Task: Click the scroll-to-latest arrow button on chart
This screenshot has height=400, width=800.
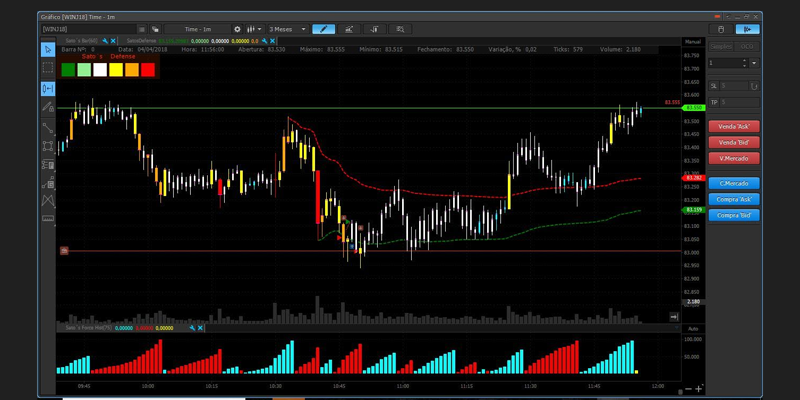Action: pyautogui.click(x=674, y=317)
